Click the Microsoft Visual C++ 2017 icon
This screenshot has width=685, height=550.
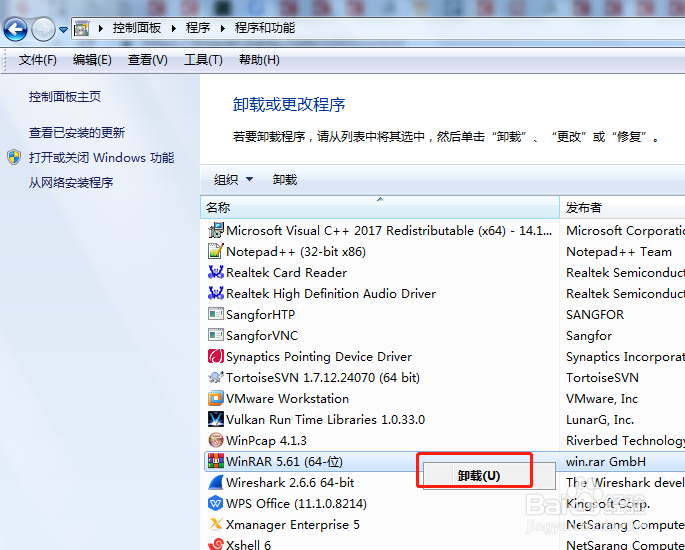pyautogui.click(x=215, y=230)
